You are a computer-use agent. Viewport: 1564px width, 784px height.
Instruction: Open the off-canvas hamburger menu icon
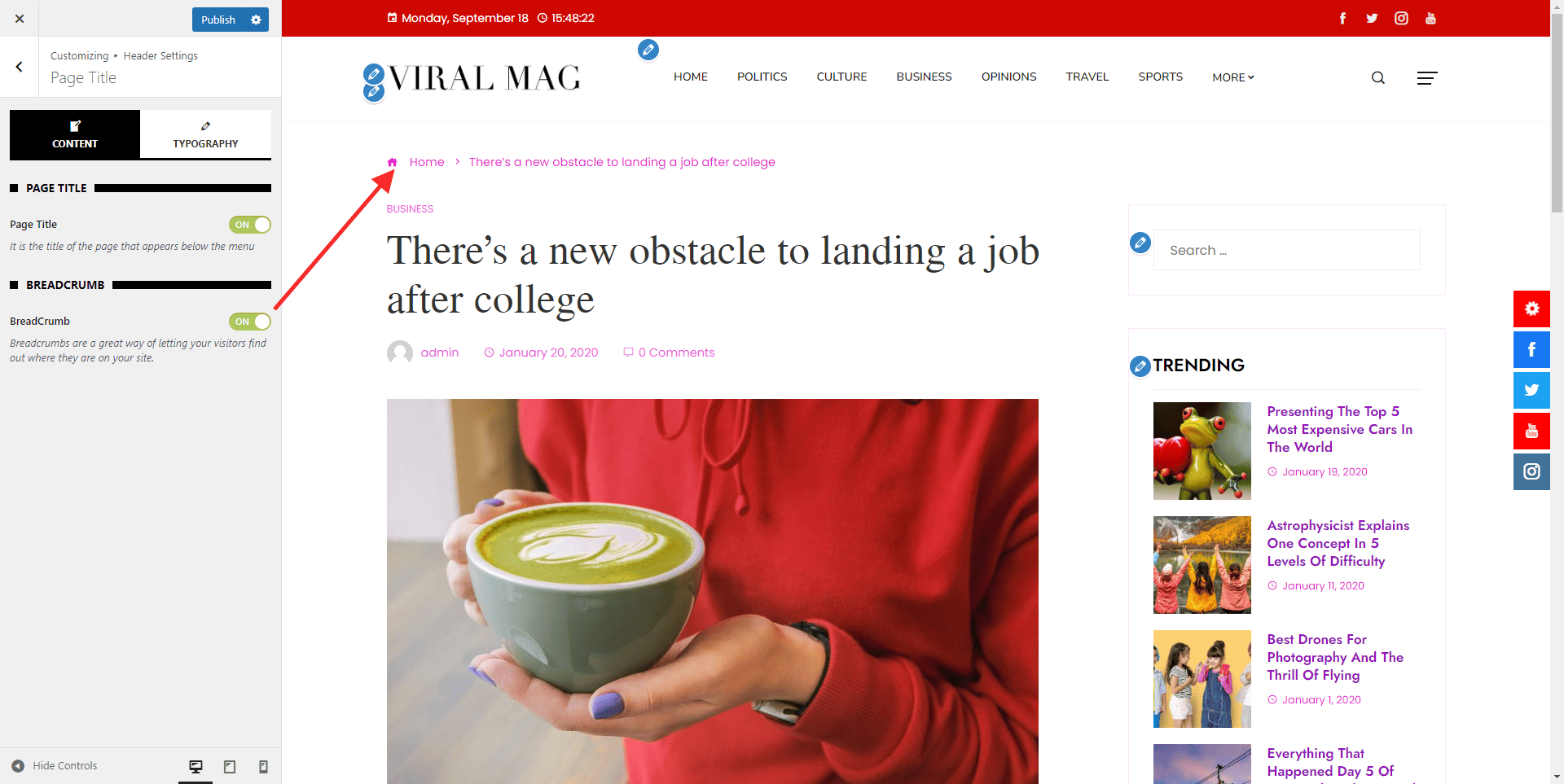click(1426, 77)
